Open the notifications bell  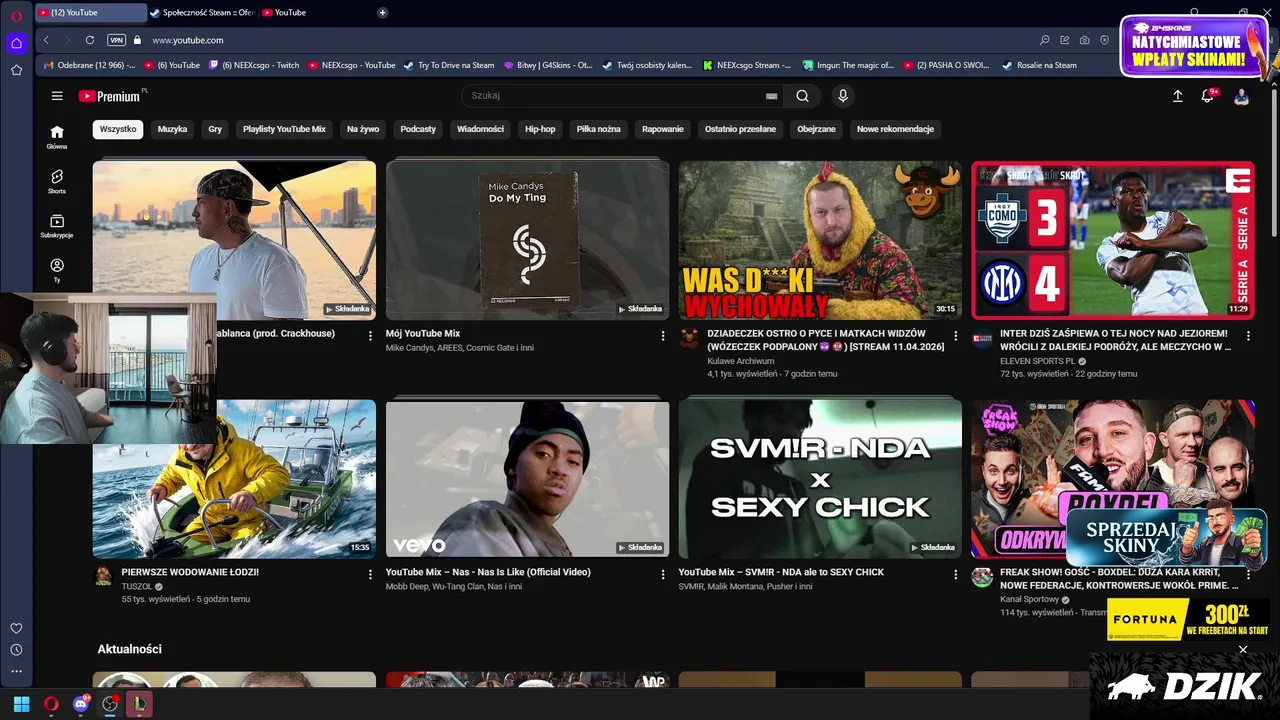click(1208, 96)
